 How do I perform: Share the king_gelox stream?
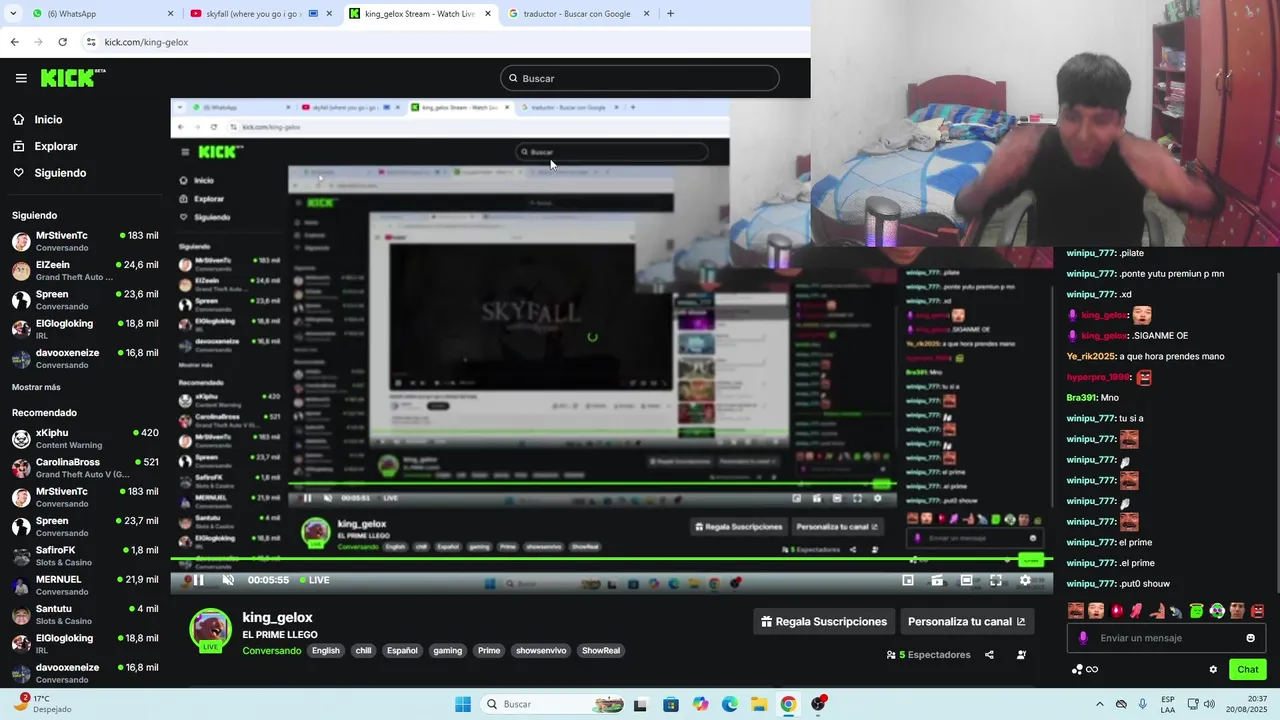tap(989, 655)
